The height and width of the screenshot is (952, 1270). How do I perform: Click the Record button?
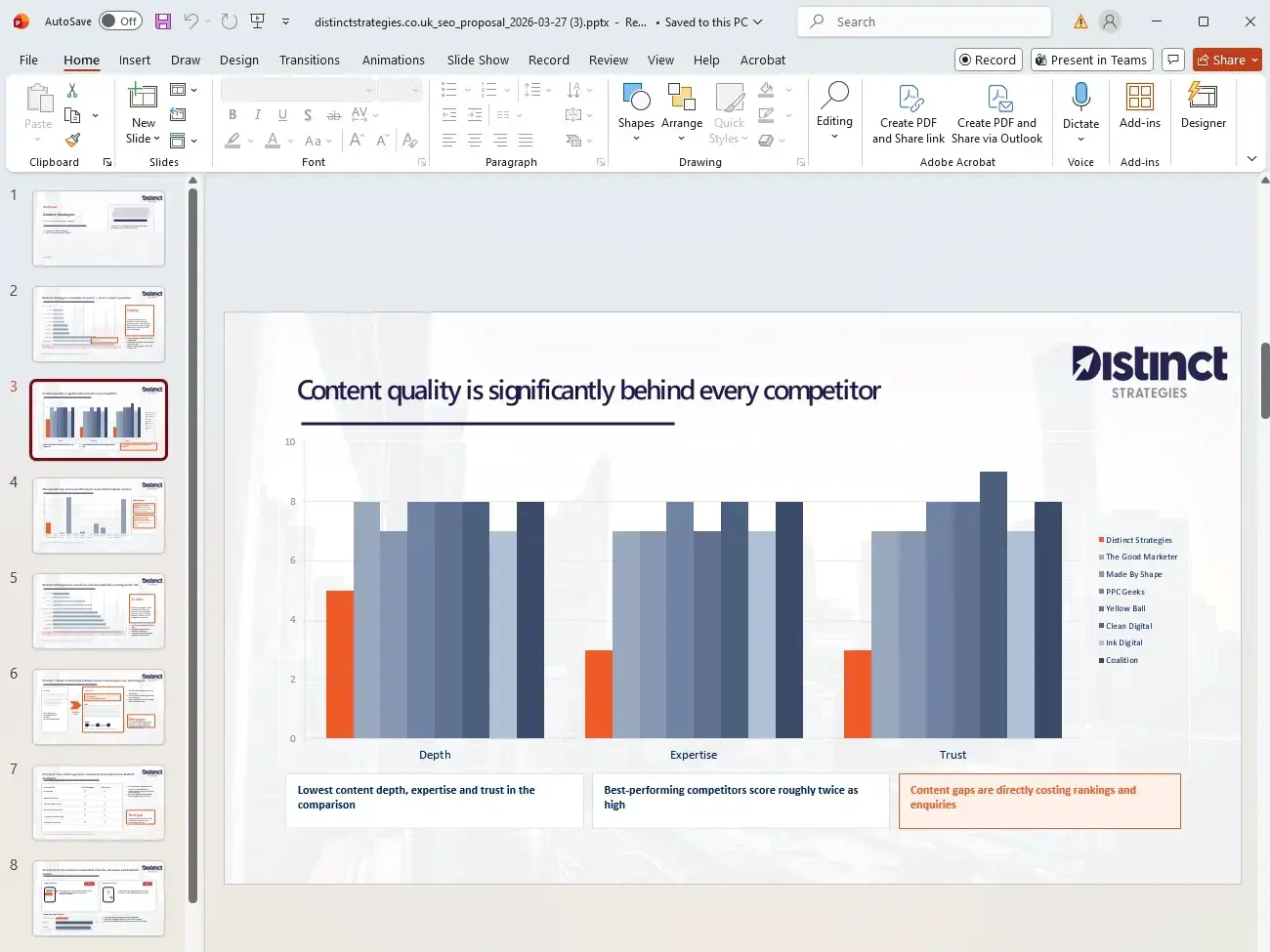click(988, 60)
